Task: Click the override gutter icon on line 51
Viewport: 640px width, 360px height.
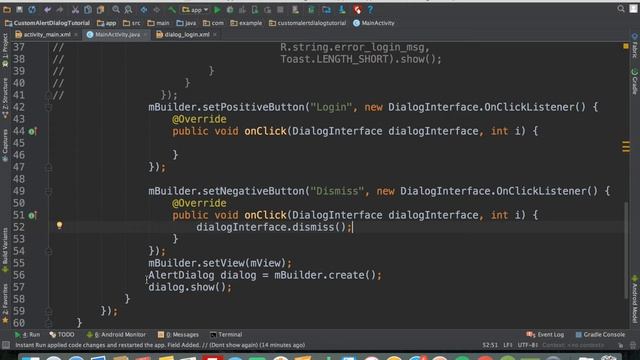Action: tap(33, 215)
